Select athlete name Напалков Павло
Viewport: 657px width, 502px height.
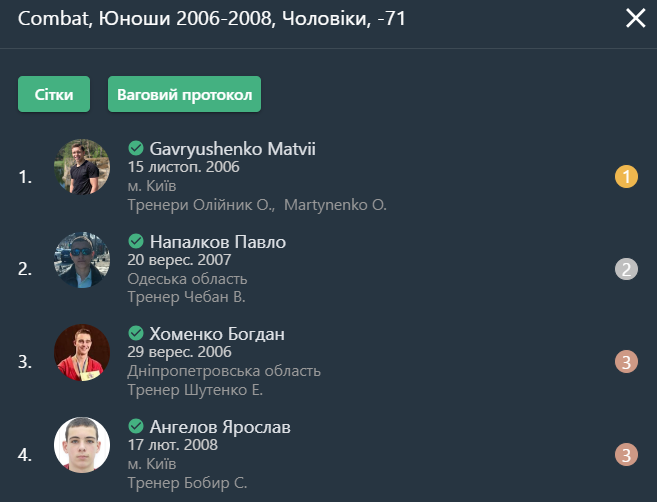pos(218,242)
